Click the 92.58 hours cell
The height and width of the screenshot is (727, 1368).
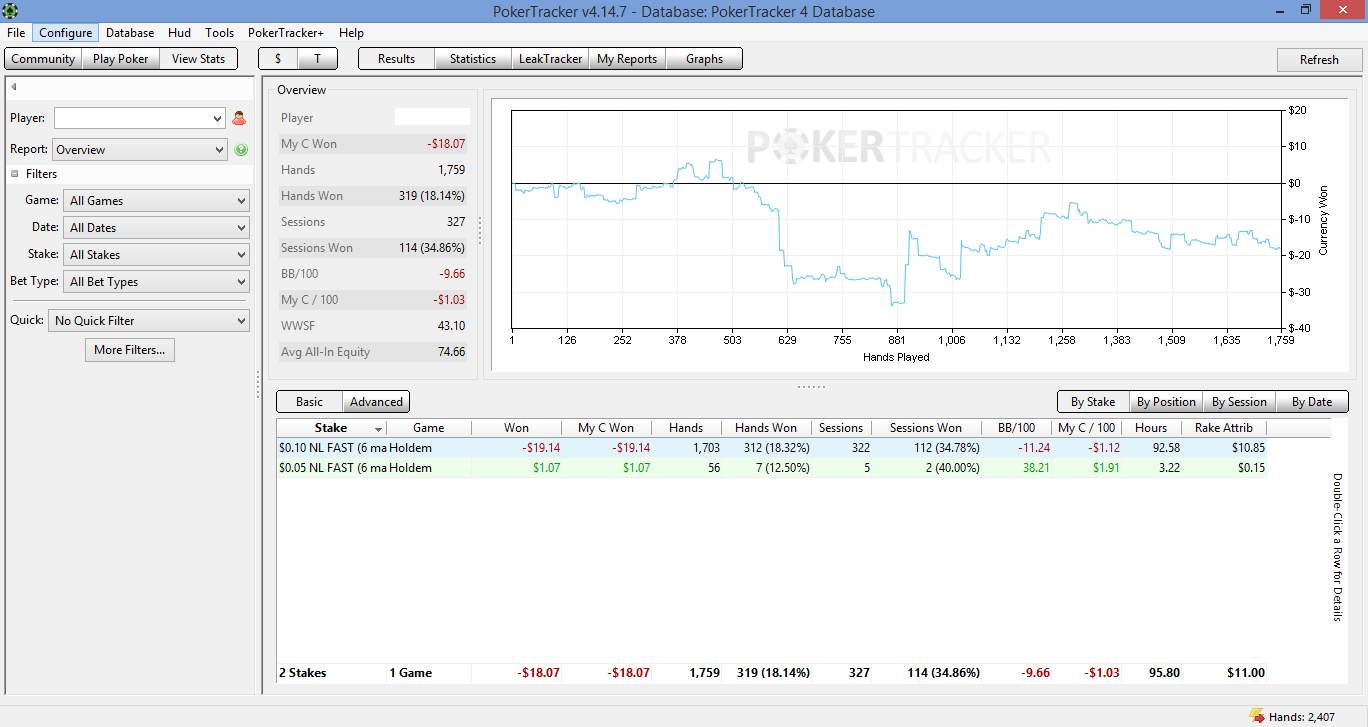(x=1151, y=448)
